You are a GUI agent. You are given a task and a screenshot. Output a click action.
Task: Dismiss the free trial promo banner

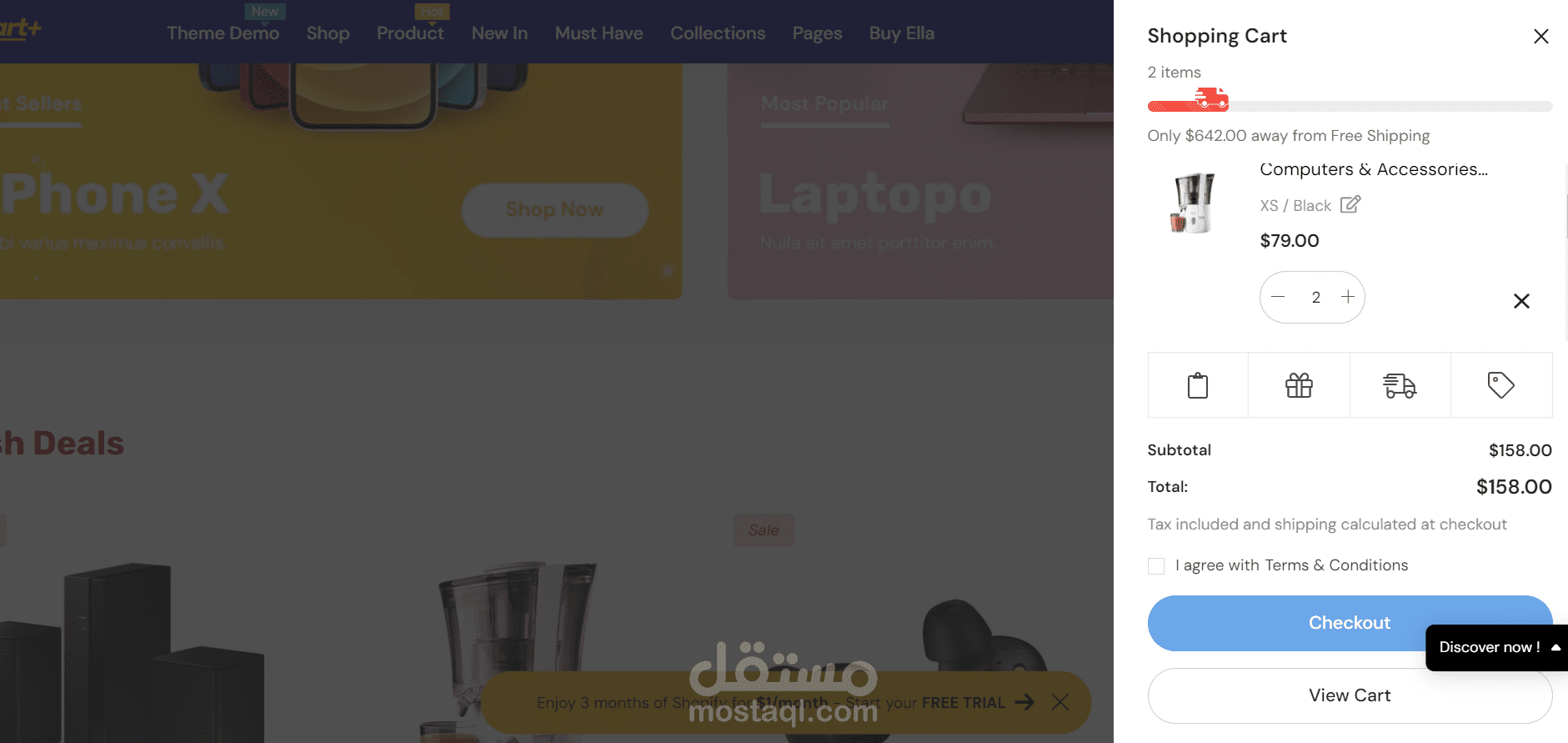point(1060,702)
